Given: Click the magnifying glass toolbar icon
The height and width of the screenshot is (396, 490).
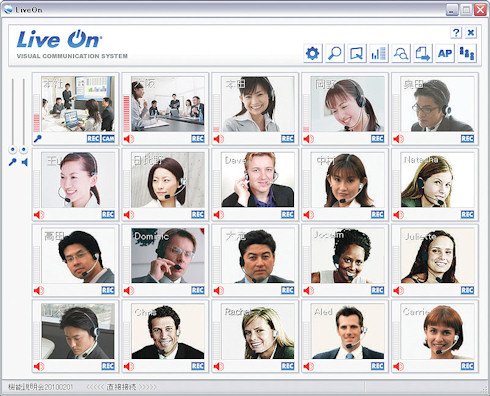Looking at the screenshot, I should pos(335,53).
